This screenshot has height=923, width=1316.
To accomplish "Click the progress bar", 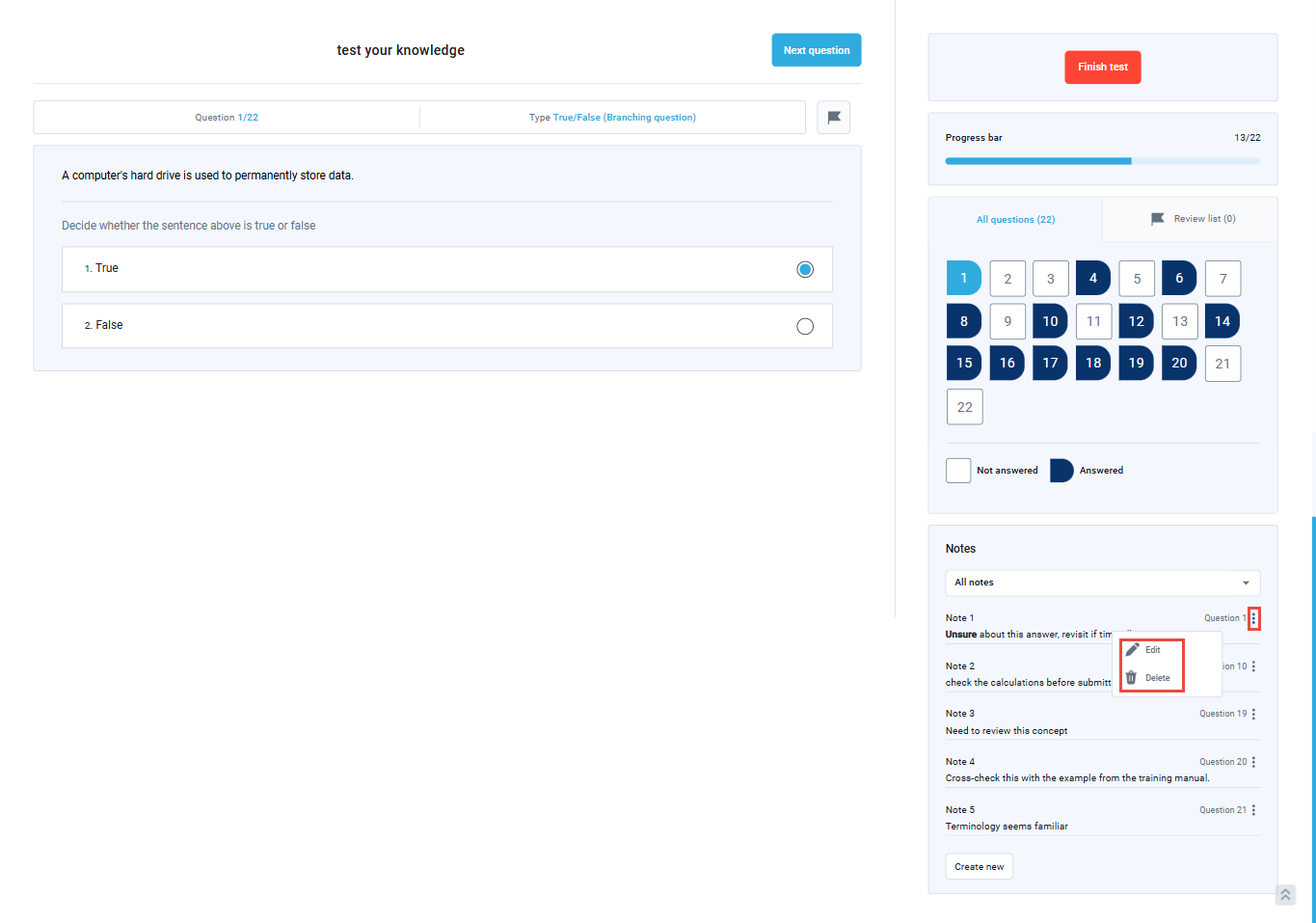I will pos(1103,161).
